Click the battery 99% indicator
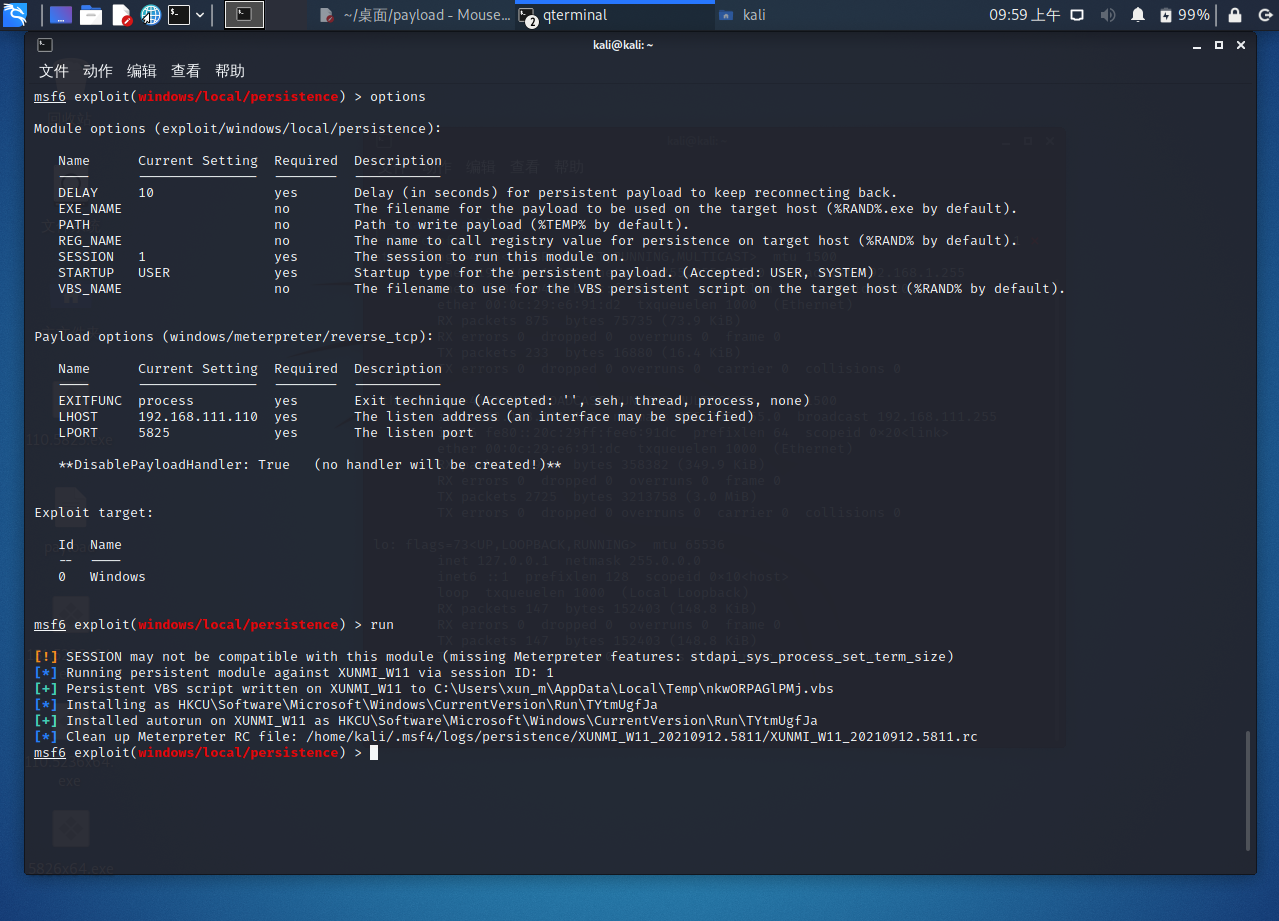 pos(1184,15)
